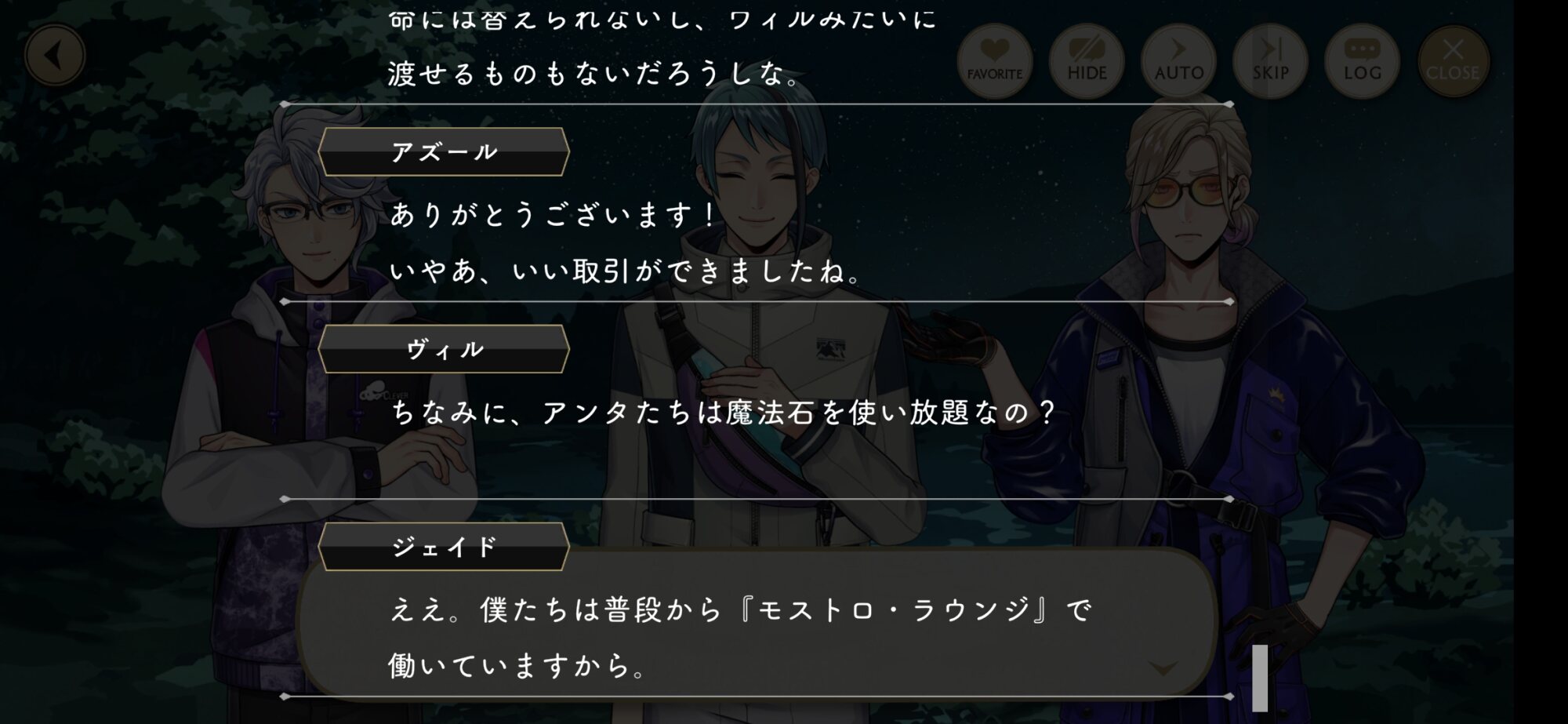Tap the back arrow icon
Viewport: 1568px width, 724px height.
pyautogui.click(x=54, y=56)
